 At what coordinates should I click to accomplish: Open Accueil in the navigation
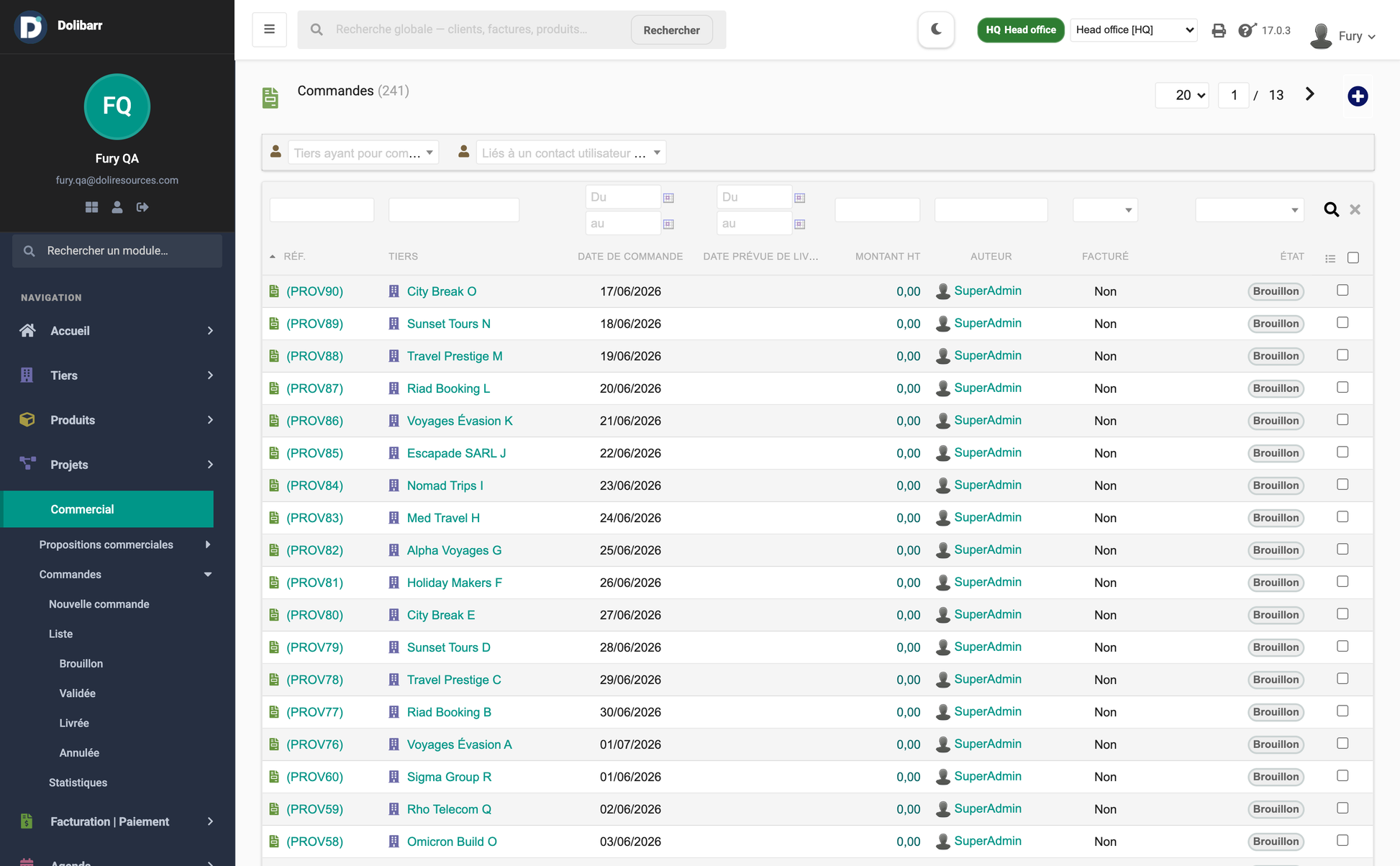click(x=117, y=331)
